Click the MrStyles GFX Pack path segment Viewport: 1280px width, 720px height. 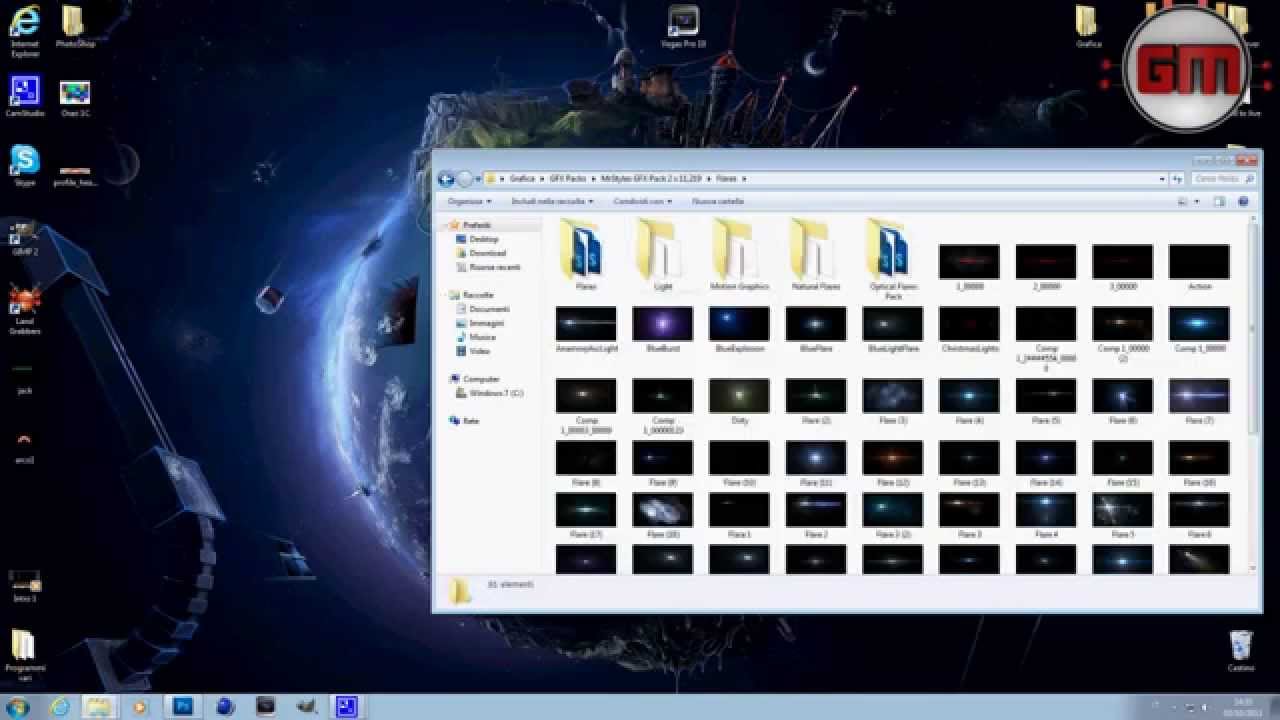[652, 178]
